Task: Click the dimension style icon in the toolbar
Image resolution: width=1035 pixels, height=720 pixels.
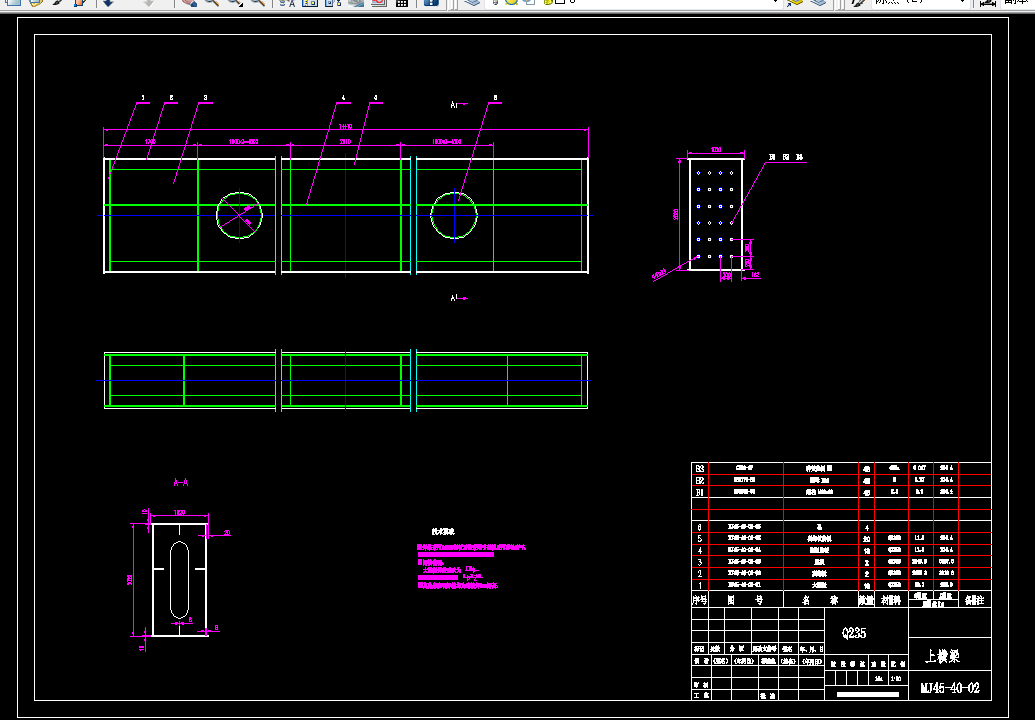Action: [988, 3]
